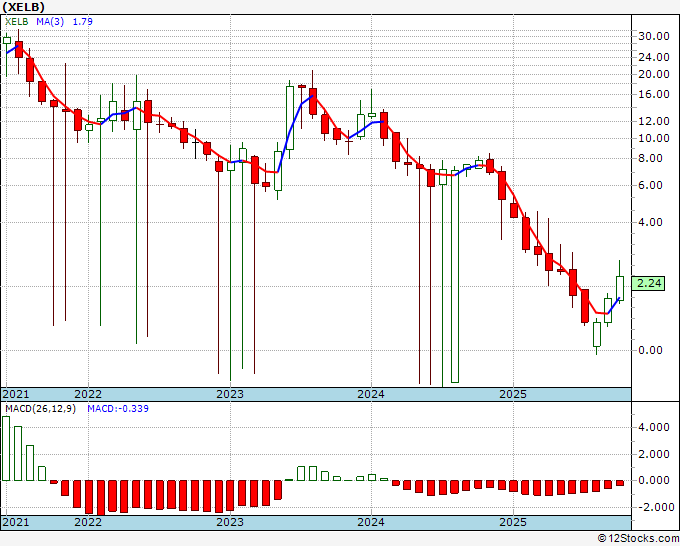The height and width of the screenshot is (546, 680).
Task: Click the 0.00 price axis label
Action: pos(651,350)
